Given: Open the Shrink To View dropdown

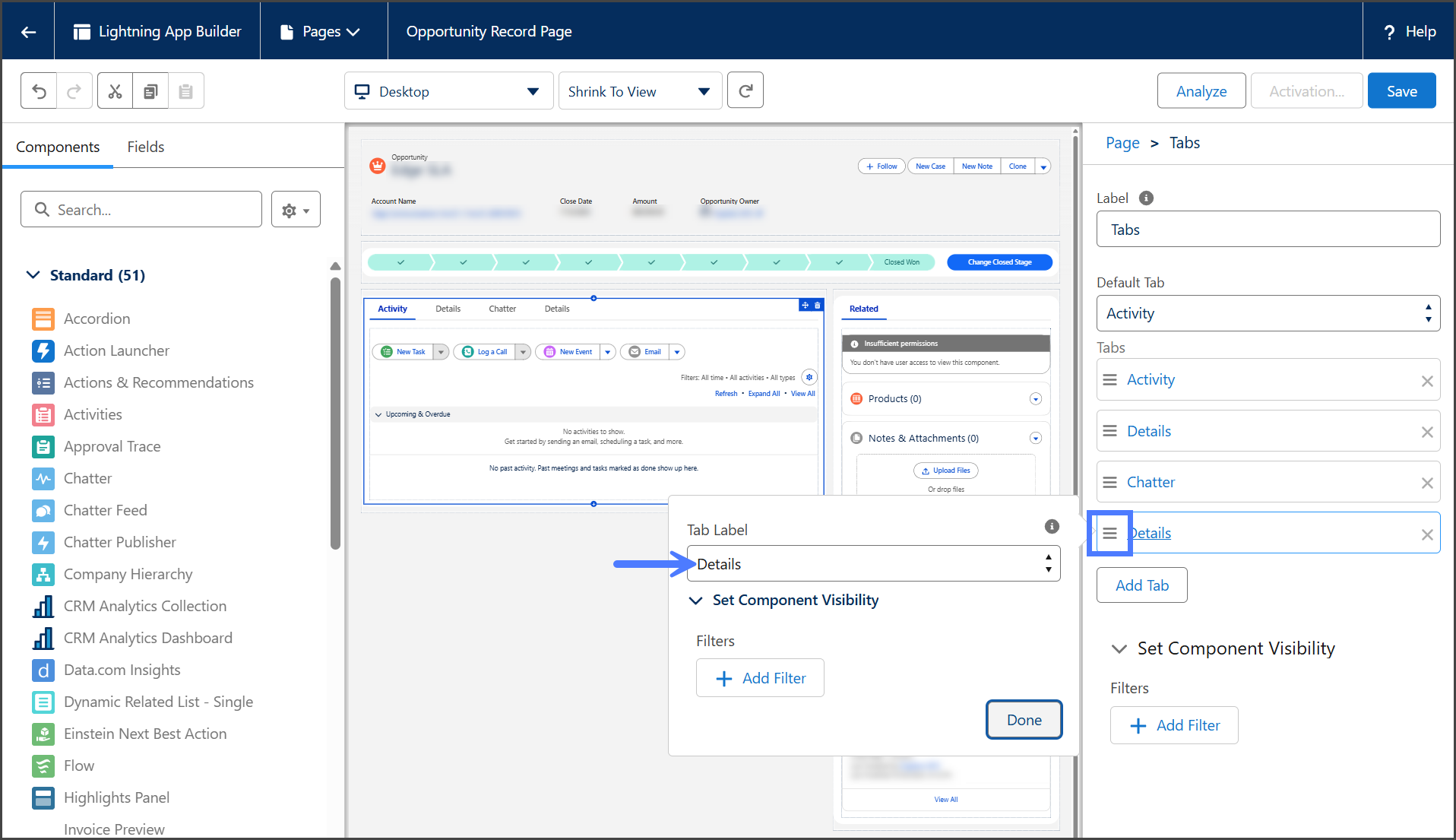Looking at the screenshot, I should [640, 91].
